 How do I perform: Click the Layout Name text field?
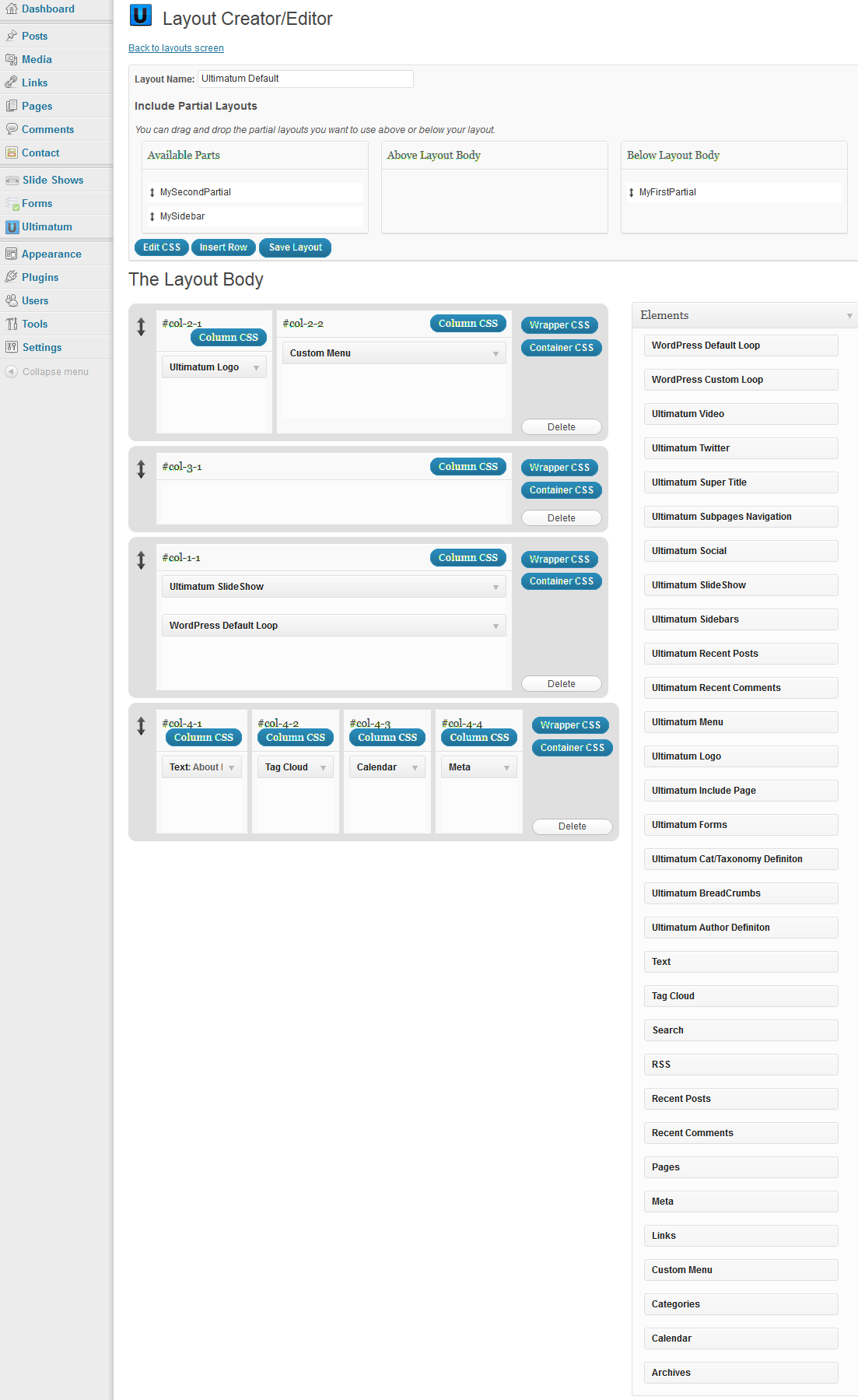coord(305,79)
